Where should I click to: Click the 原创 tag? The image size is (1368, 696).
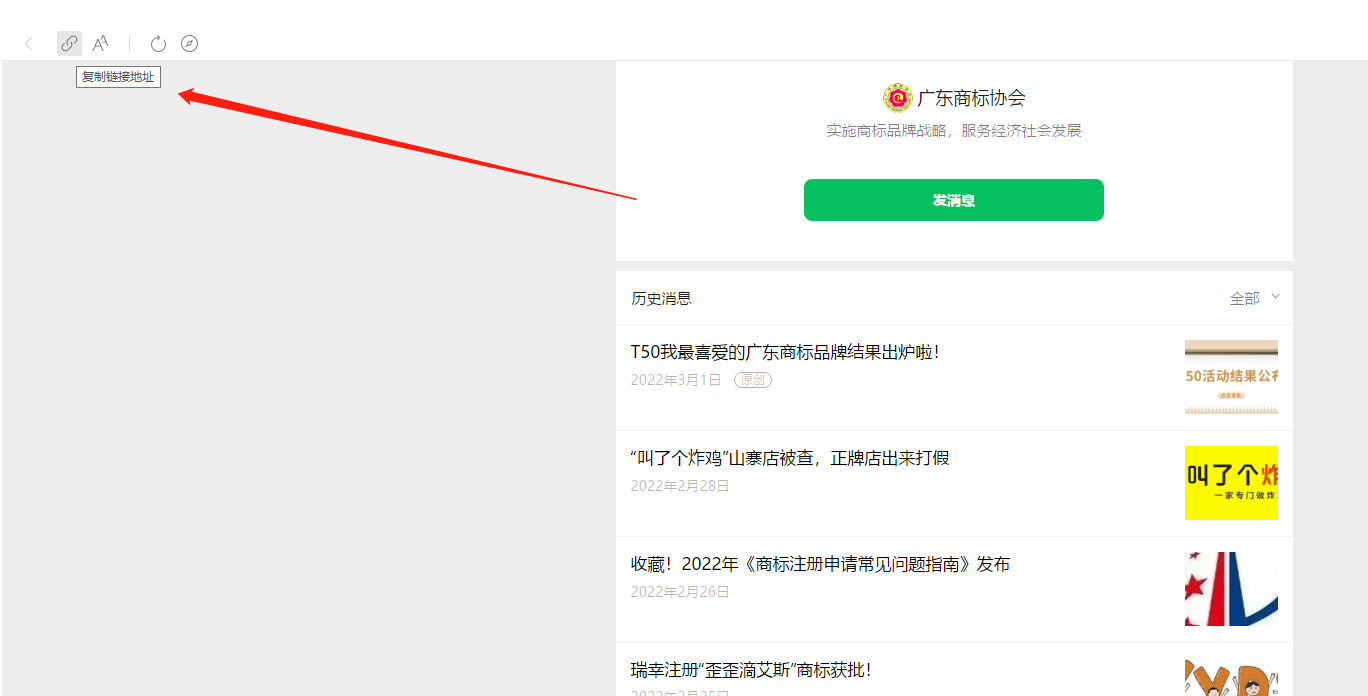(x=753, y=380)
